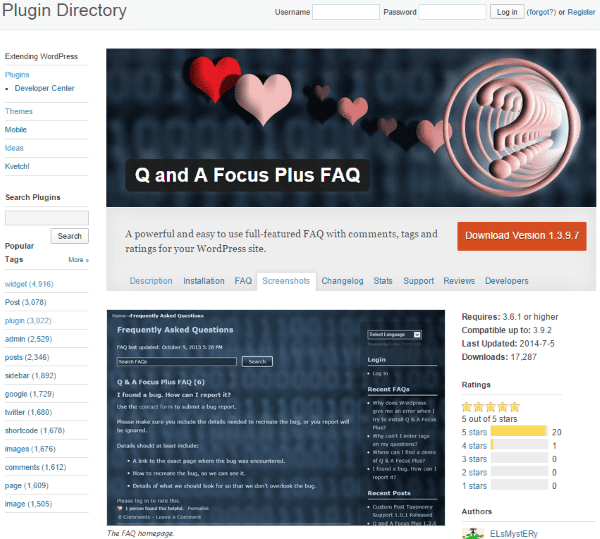Viewport: 600px width, 539px height.
Task: Focus the Password input field
Action: (x=453, y=12)
